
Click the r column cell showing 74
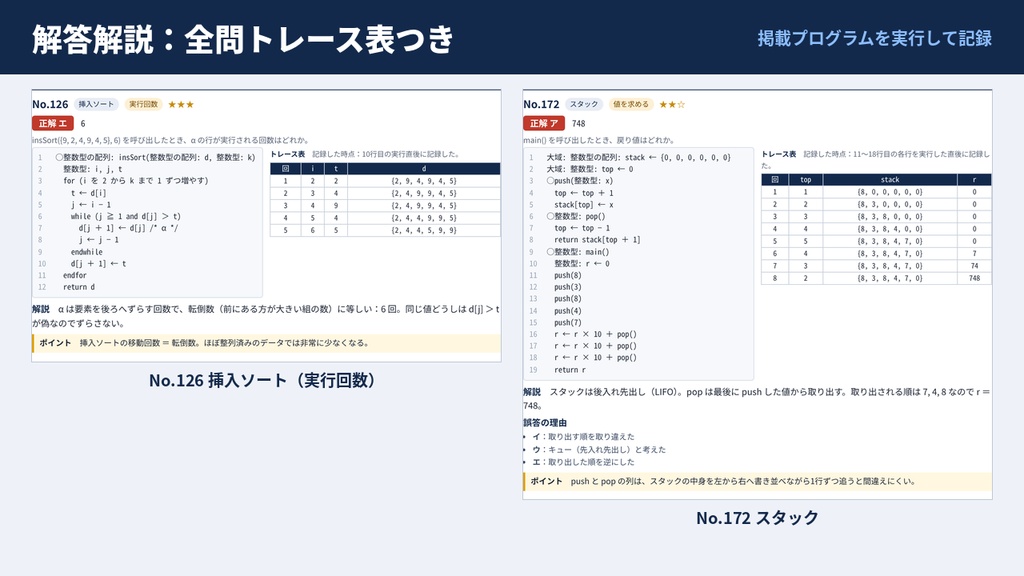pyautogui.click(x=974, y=266)
